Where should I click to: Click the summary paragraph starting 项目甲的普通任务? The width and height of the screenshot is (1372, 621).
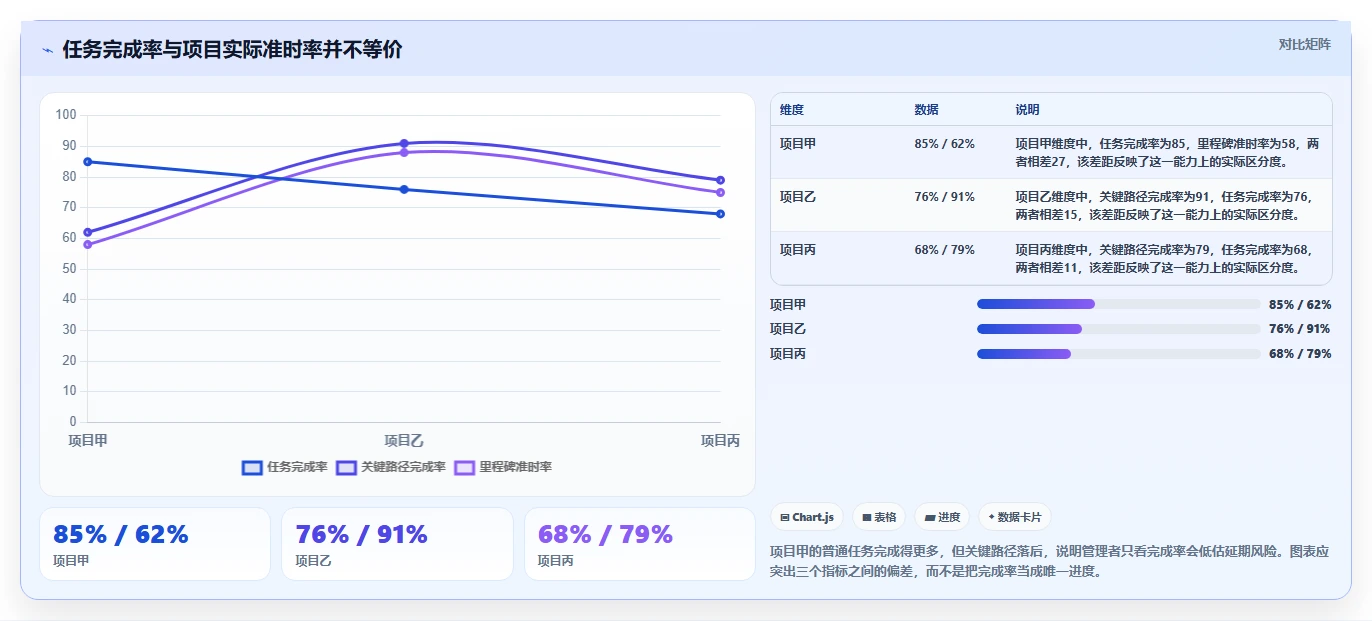[x=1050, y=561]
